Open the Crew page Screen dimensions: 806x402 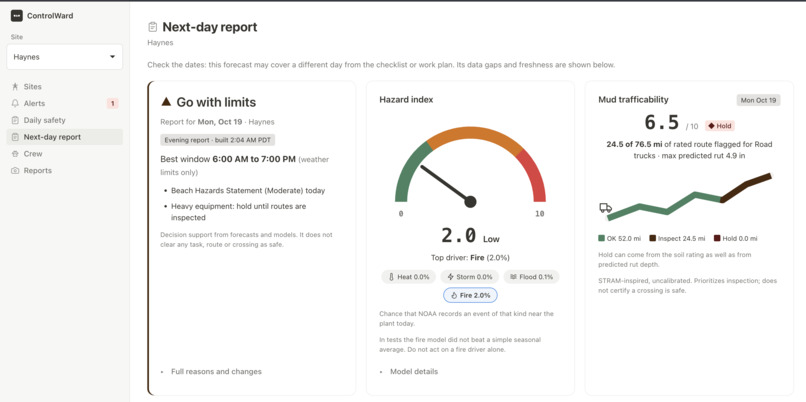(65, 154)
